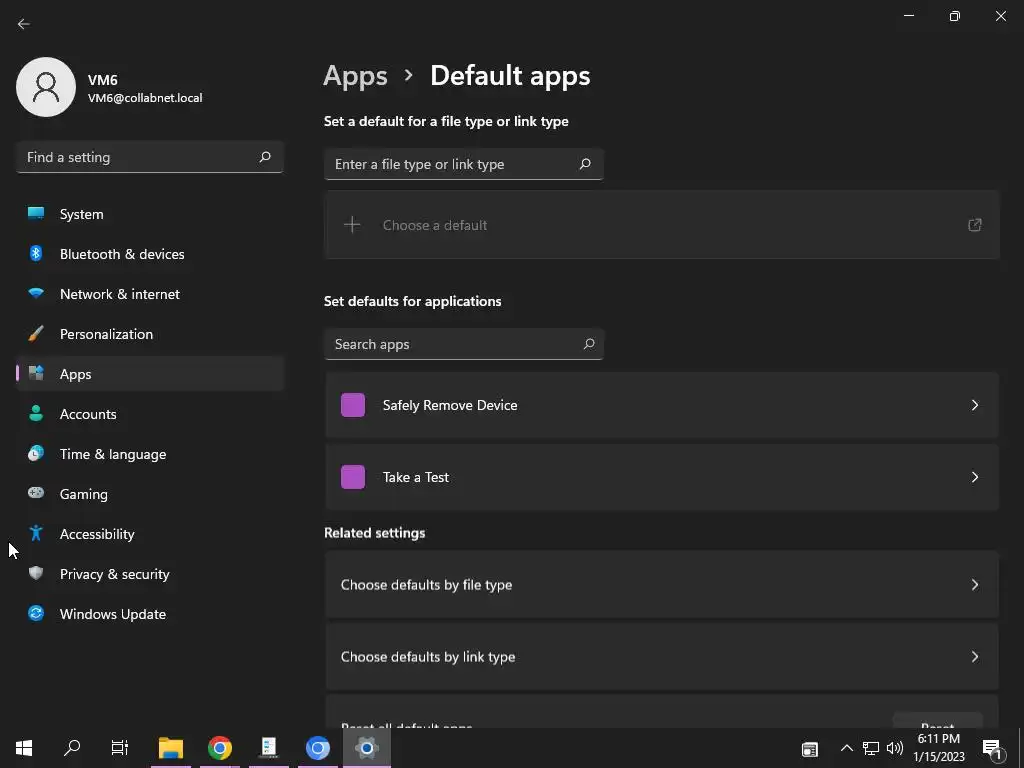Go to Bluetooth & devices settings
Viewport: 1024px width, 768px height.
tap(122, 254)
